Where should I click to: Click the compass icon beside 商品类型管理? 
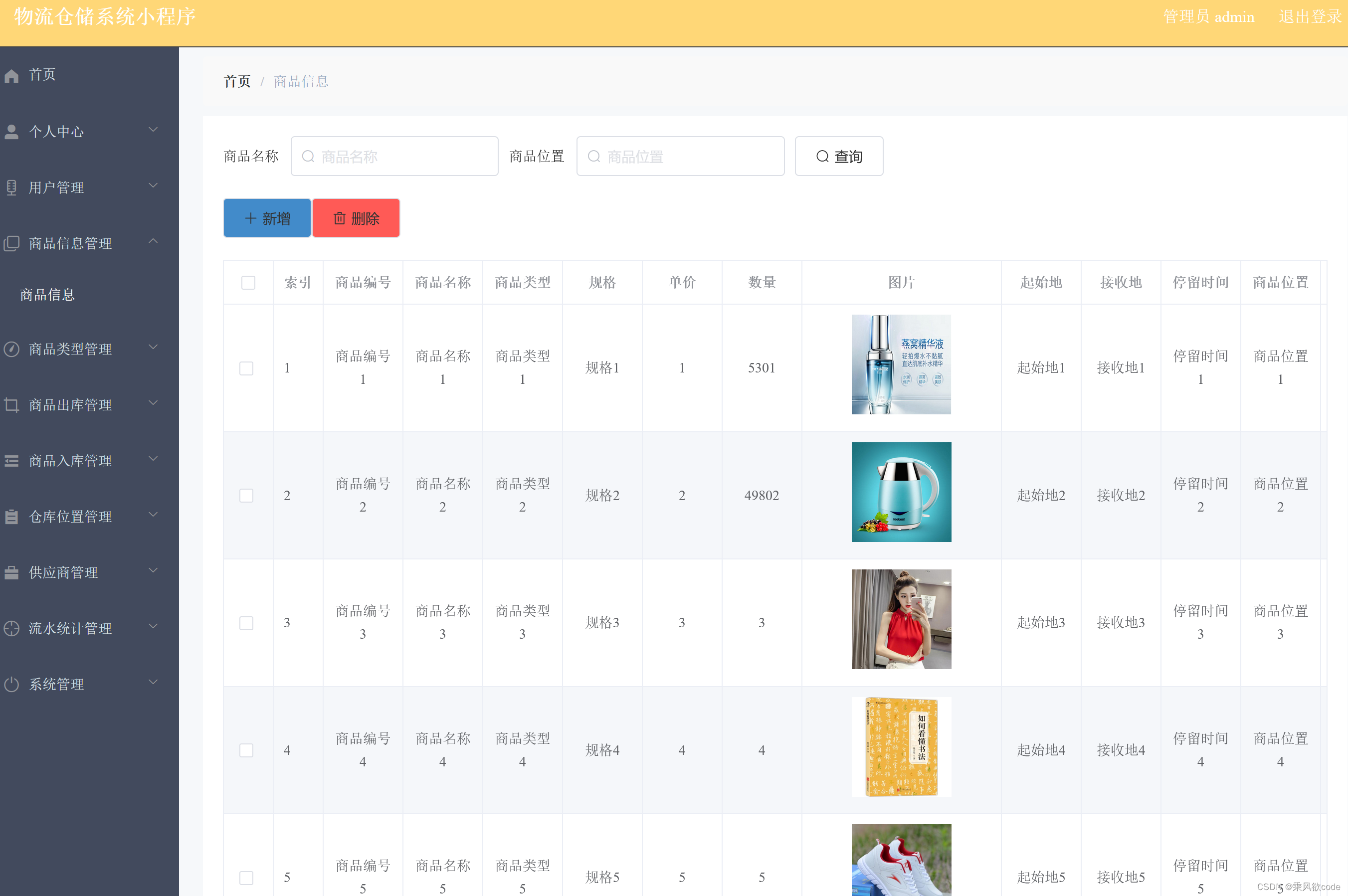[x=11, y=349]
